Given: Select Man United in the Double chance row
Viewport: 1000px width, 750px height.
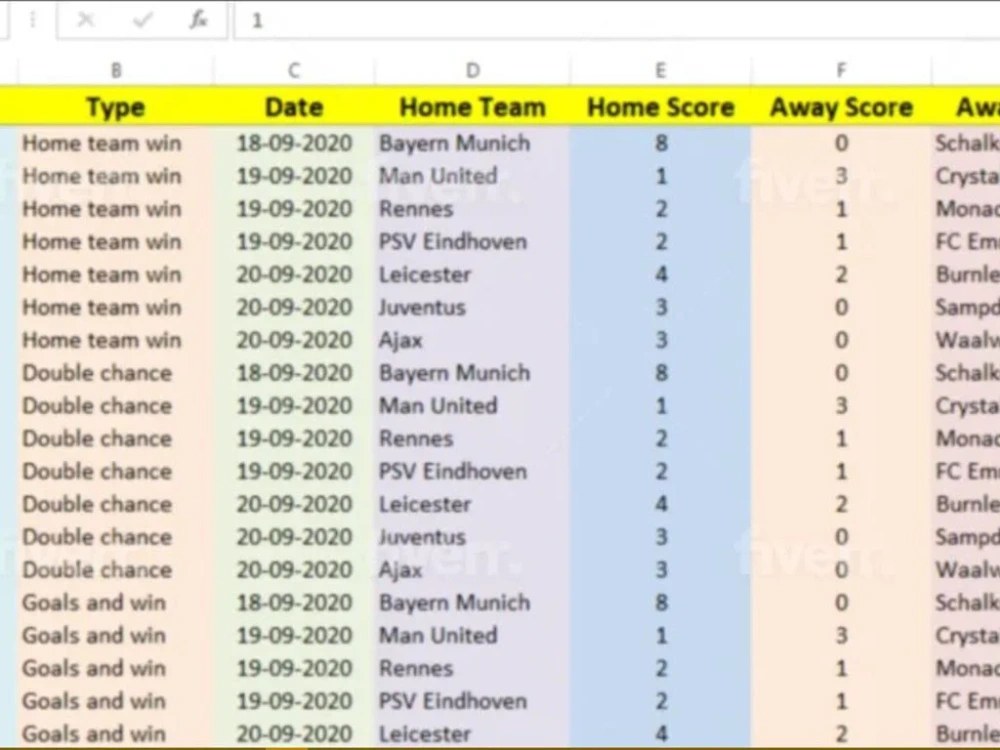Looking at the screenshot, I should [472, 406].
